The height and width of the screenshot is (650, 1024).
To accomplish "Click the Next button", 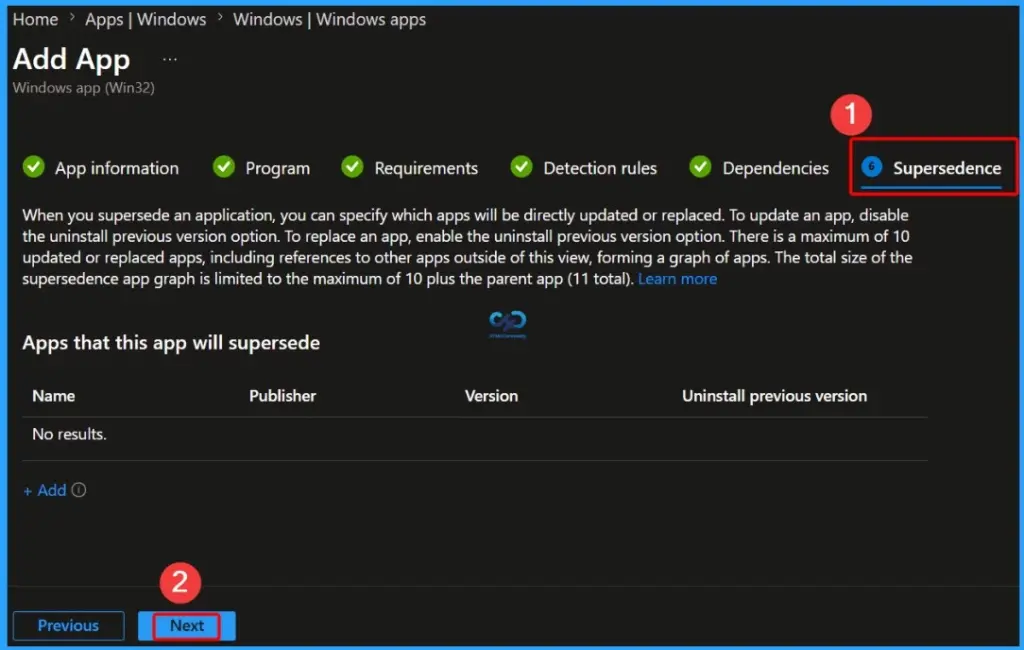I will pyautogui.click(x=187, y=625).
